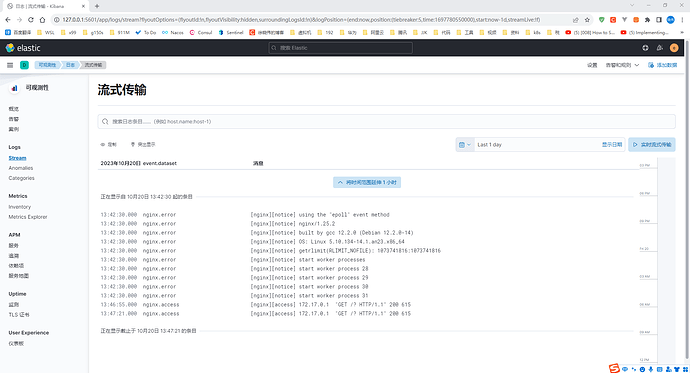Image resolution: width=690 pixels, height=373 pixels.
Task: Start live streaming with the play button
Action: [x=652, y=145]
